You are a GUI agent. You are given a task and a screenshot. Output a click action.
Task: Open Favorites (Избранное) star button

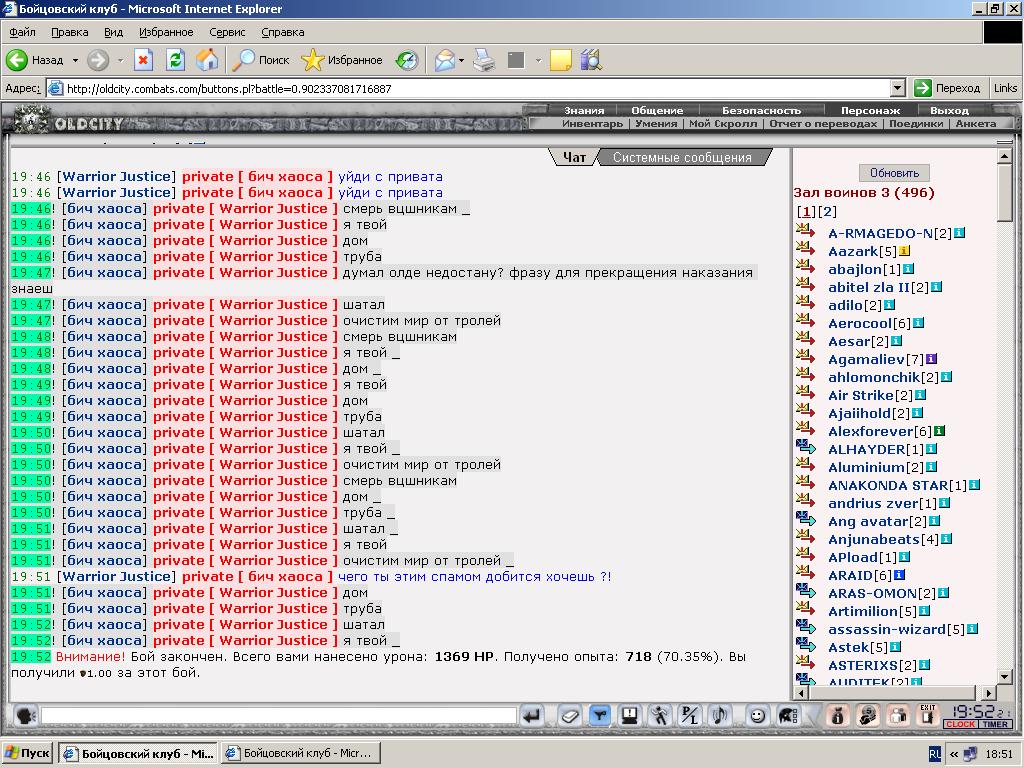point(342,60)
